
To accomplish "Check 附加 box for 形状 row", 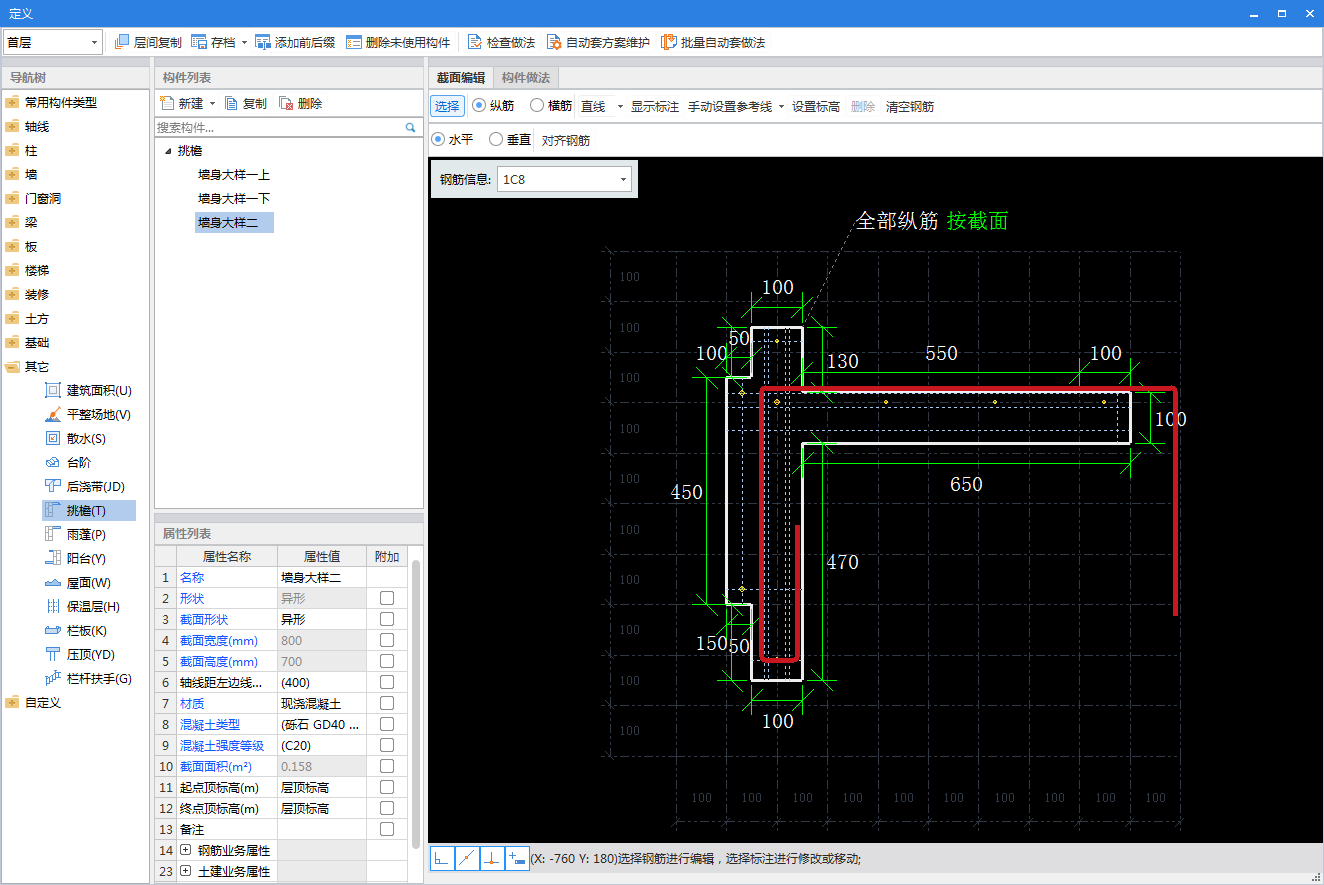I will [387, 598].
